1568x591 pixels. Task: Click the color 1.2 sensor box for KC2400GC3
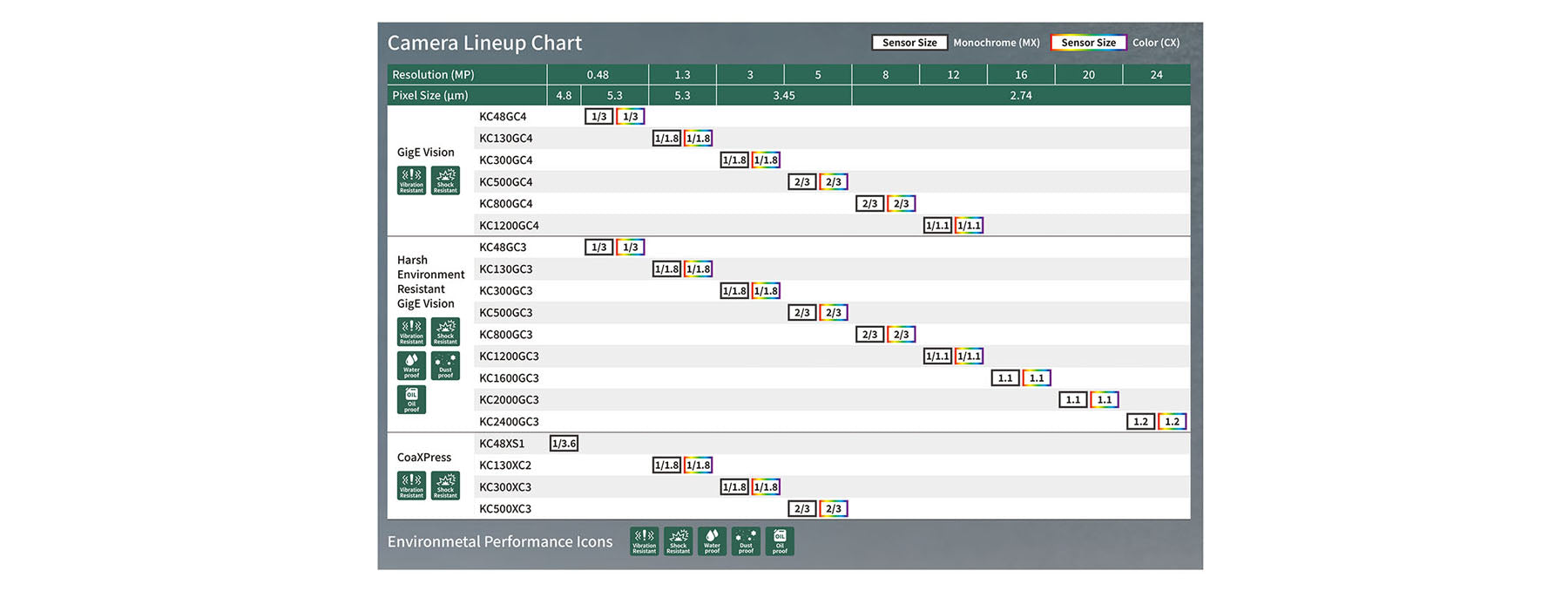pos(1172,422)
